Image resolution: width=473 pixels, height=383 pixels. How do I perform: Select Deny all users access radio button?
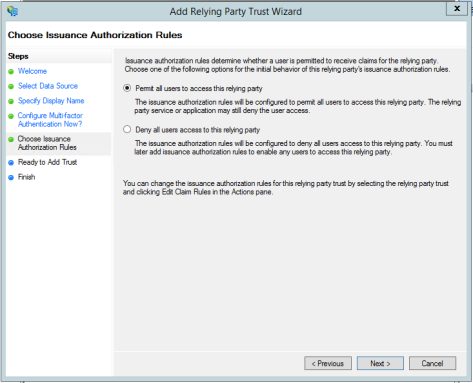click(x=127, y=129)
